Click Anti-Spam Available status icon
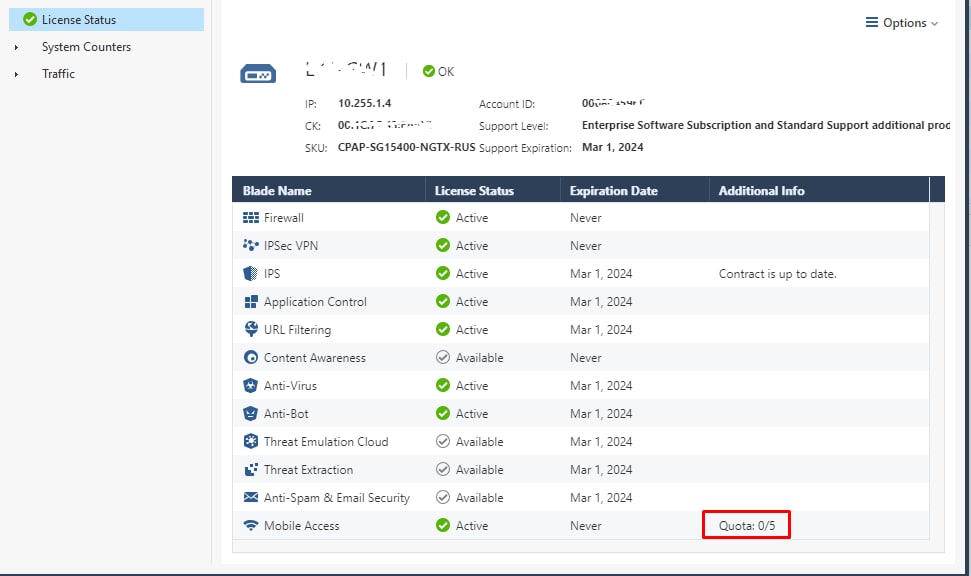The width and height of the screenshot is (971, 576). tap(443, 497)
